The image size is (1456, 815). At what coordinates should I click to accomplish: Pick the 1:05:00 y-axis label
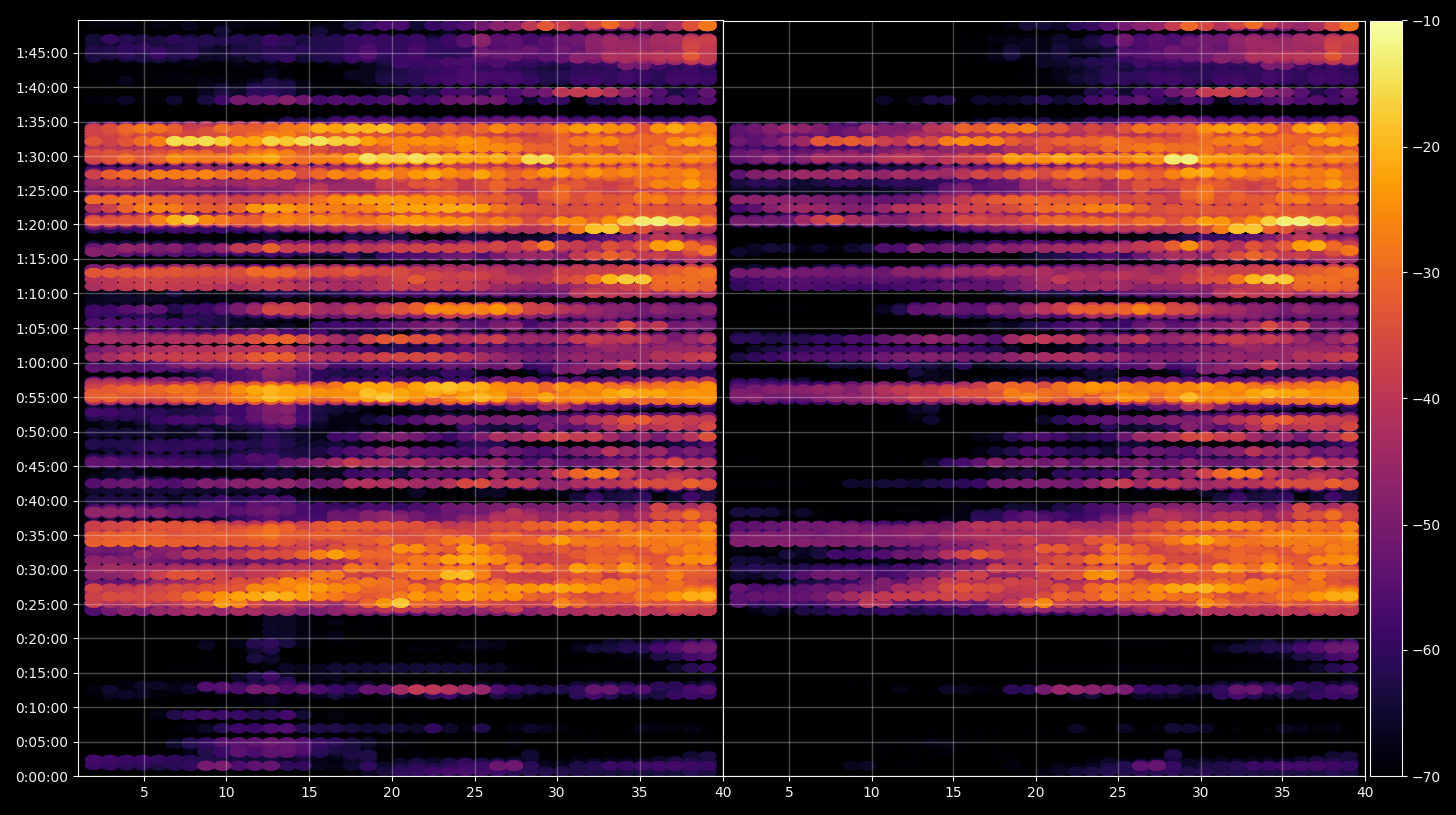42,329
